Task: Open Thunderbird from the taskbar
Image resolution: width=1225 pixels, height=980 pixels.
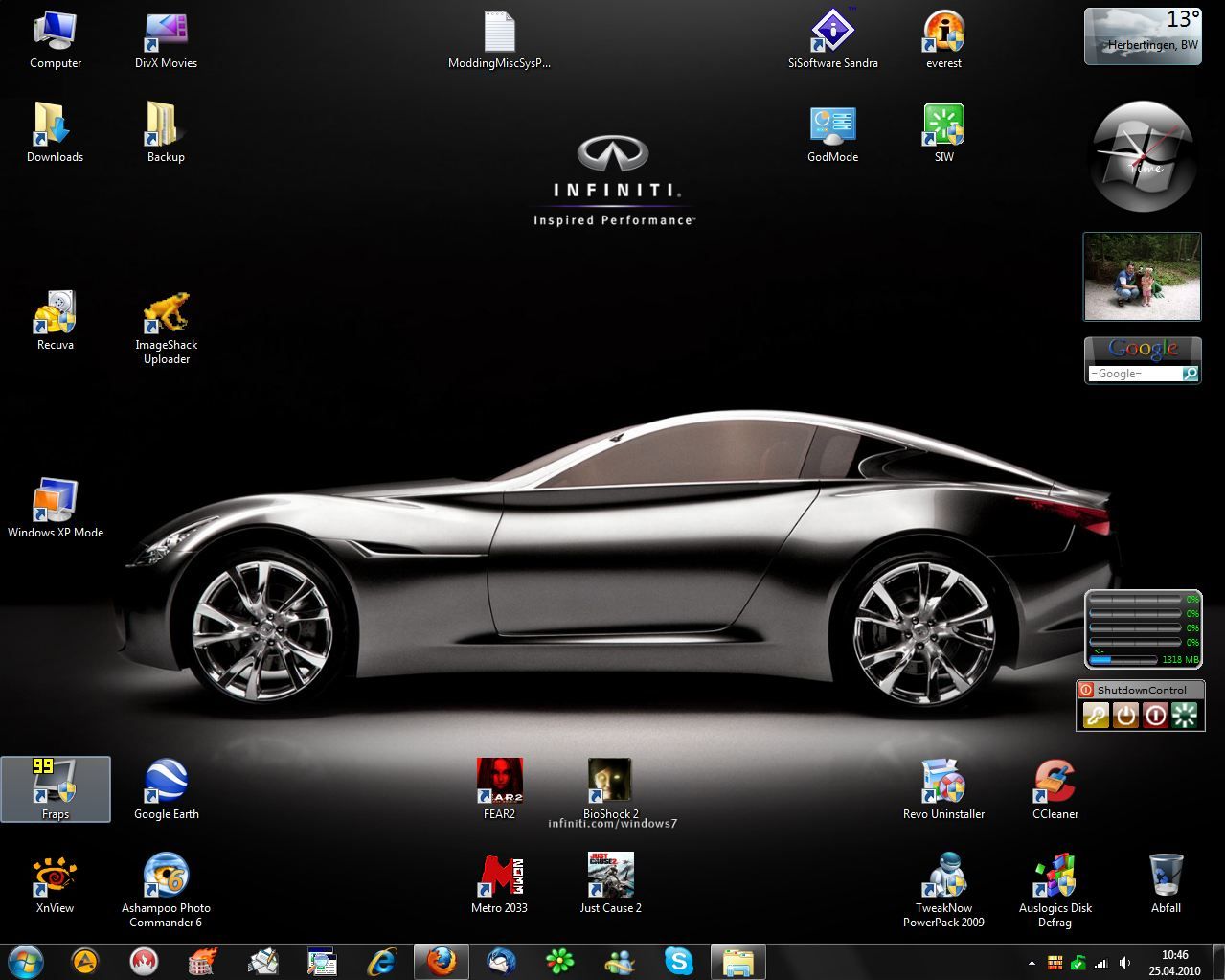Action: 501,961
